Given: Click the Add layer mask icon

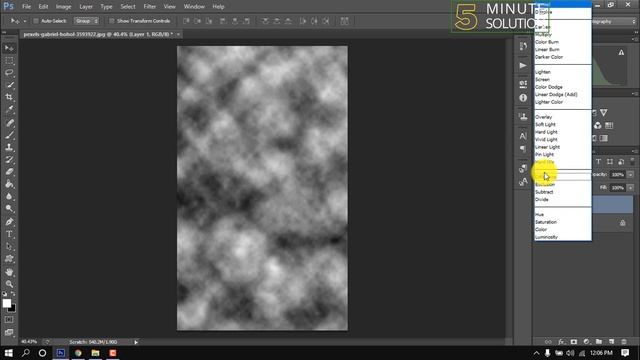Looking at the screenshot, I should 574,342.
